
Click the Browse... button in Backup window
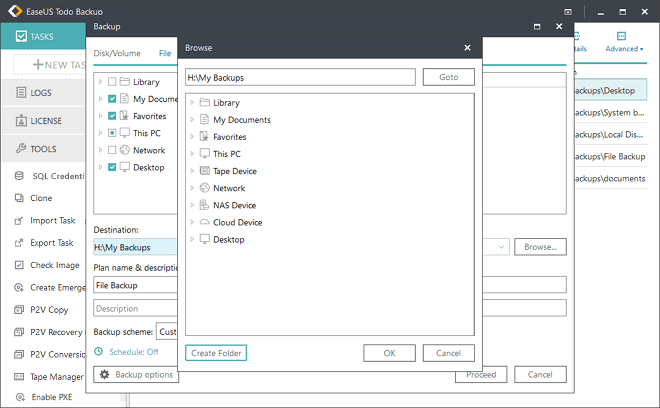[540, 247]
